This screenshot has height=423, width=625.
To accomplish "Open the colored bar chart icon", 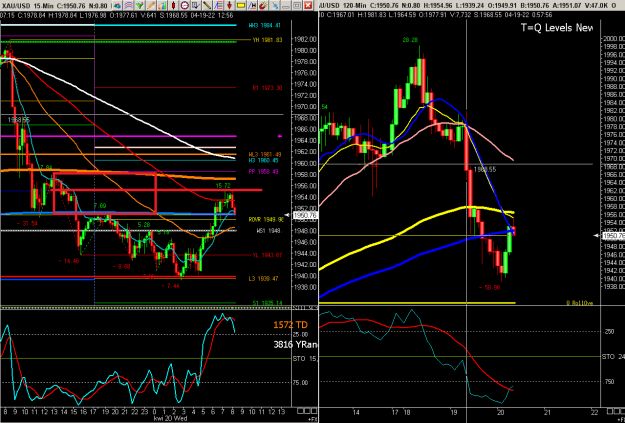I will (162, 6).
